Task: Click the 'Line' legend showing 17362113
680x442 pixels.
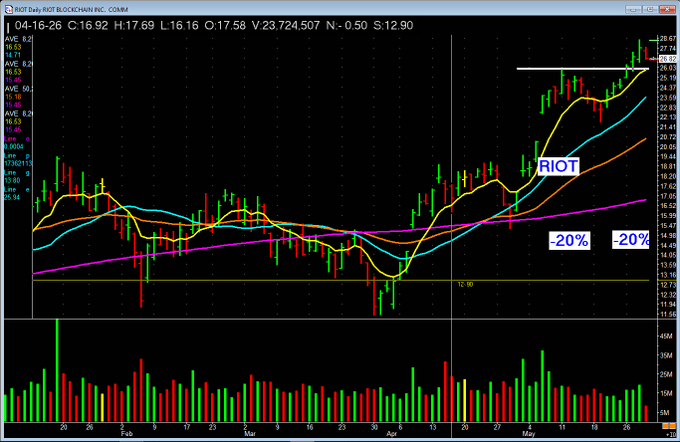Action: click(x=17, y=160)
